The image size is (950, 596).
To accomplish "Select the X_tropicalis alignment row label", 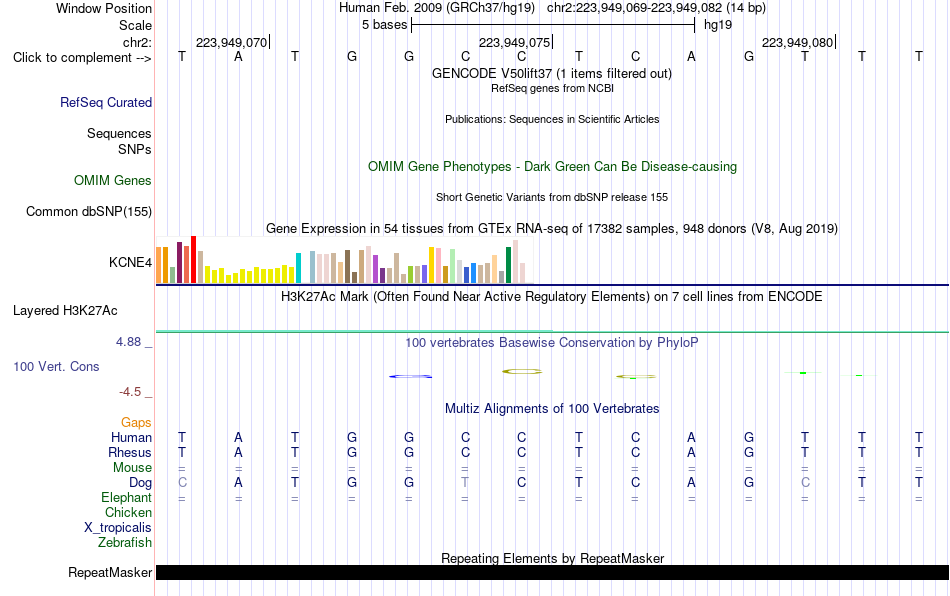I will [x=118, y=528].
